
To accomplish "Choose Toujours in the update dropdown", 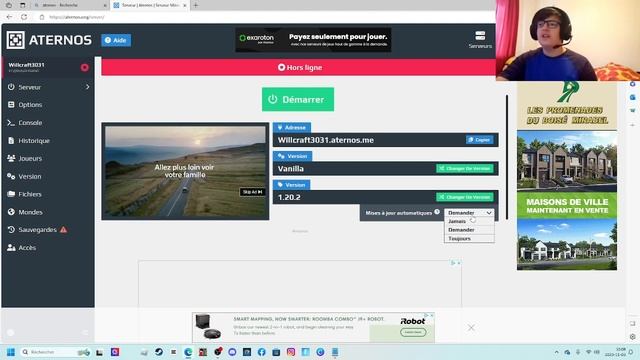I will pyautogui.click(x=469, y=238).
